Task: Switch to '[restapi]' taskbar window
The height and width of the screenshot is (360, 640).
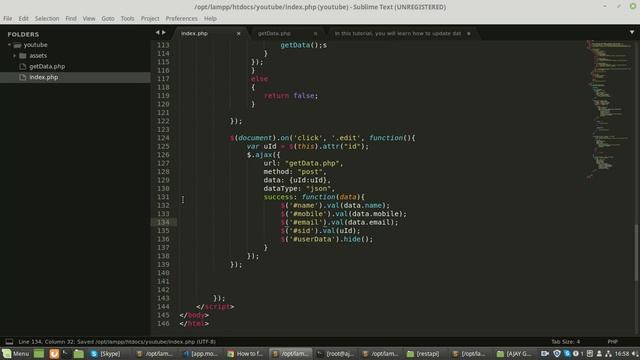Action: click(x=423, y=353)
